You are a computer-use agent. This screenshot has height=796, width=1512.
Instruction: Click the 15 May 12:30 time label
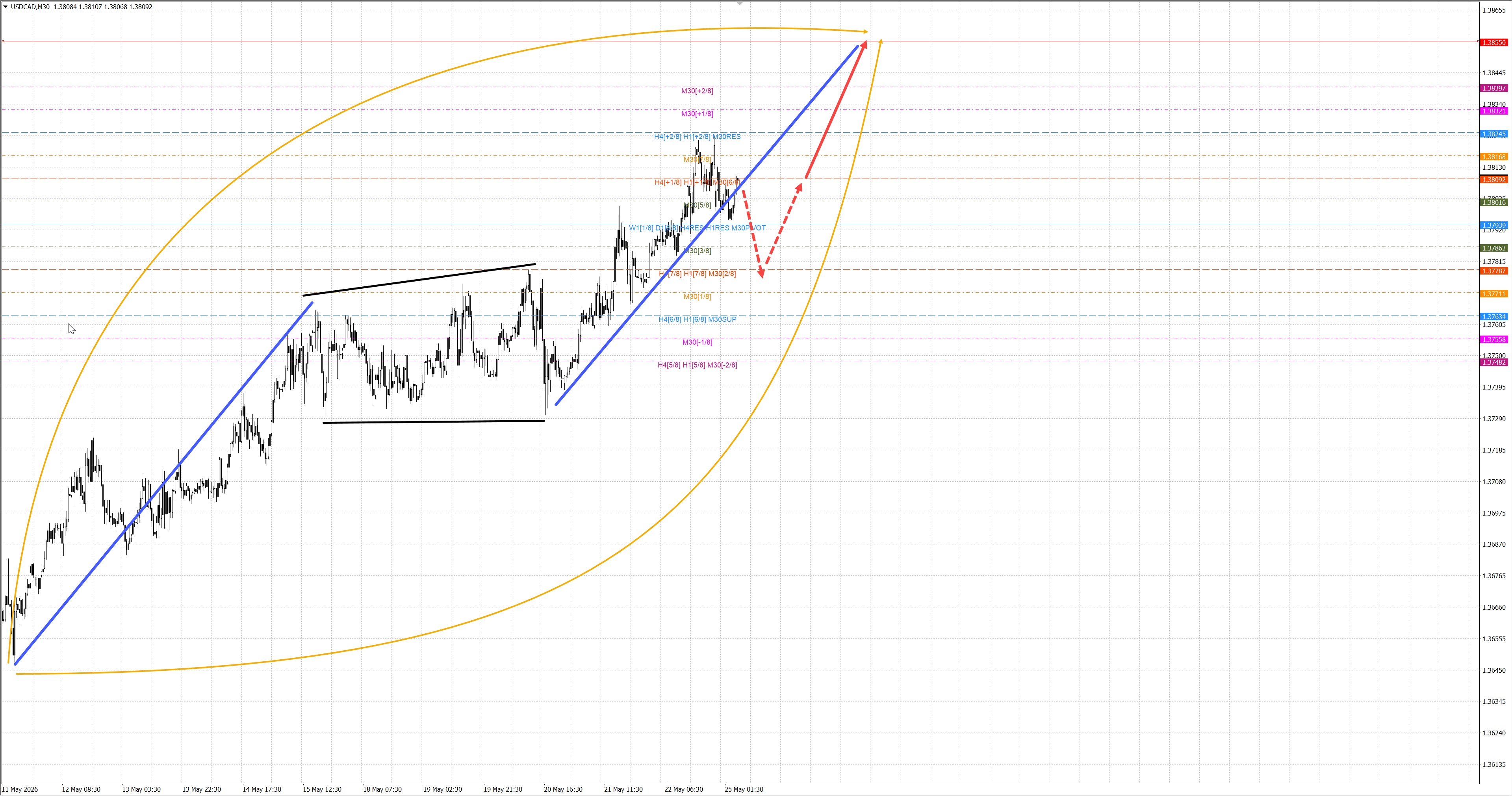[322, 790]
